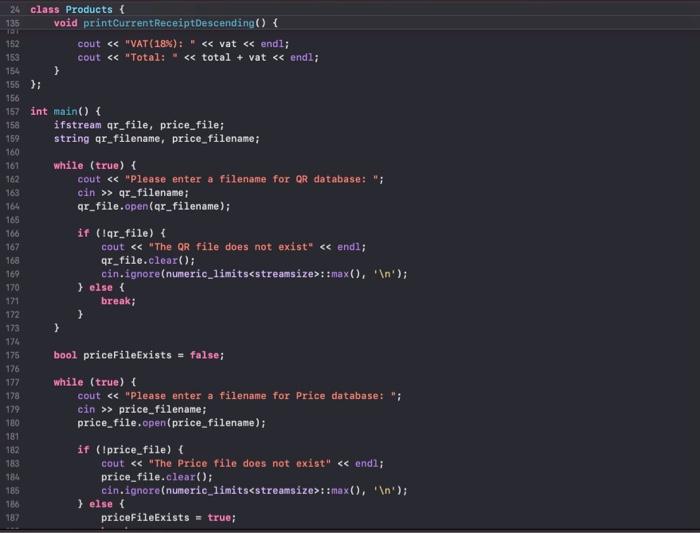Click the true literal on line 187
Image resolution: width=700 pixels, height=533 pixels.
[x=219, y=518]
